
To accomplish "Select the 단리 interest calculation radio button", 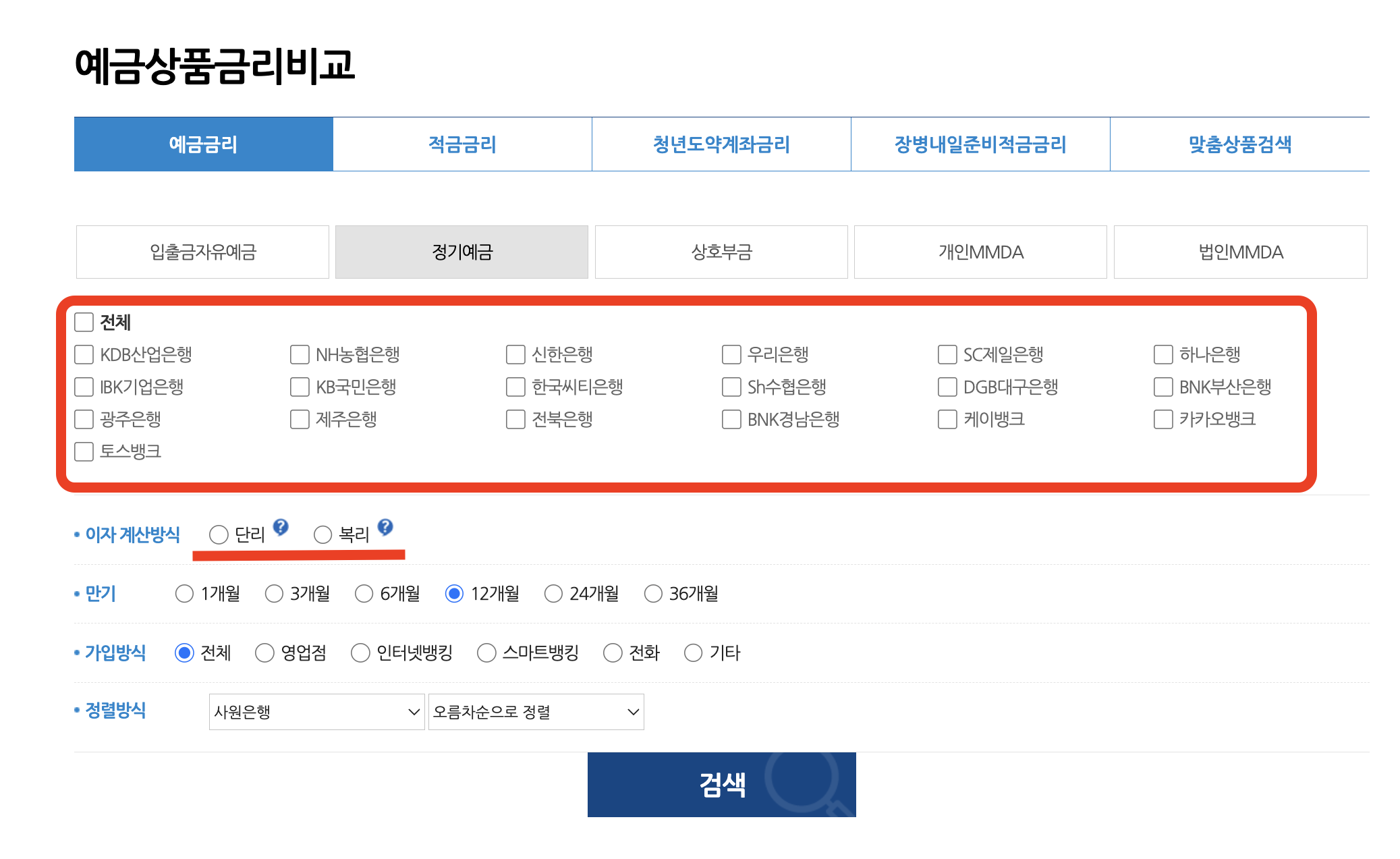I will click(219, 534).
